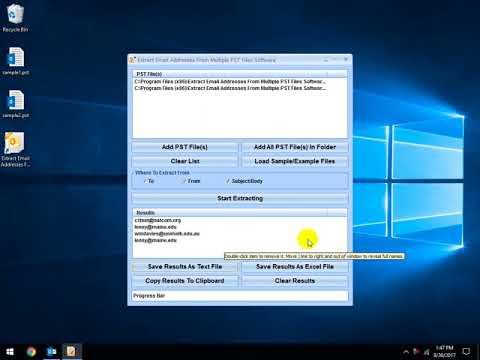Open the Windows Start menu
Image resolution: width=480 pixels, height=360 pixels.
point(10,352)
